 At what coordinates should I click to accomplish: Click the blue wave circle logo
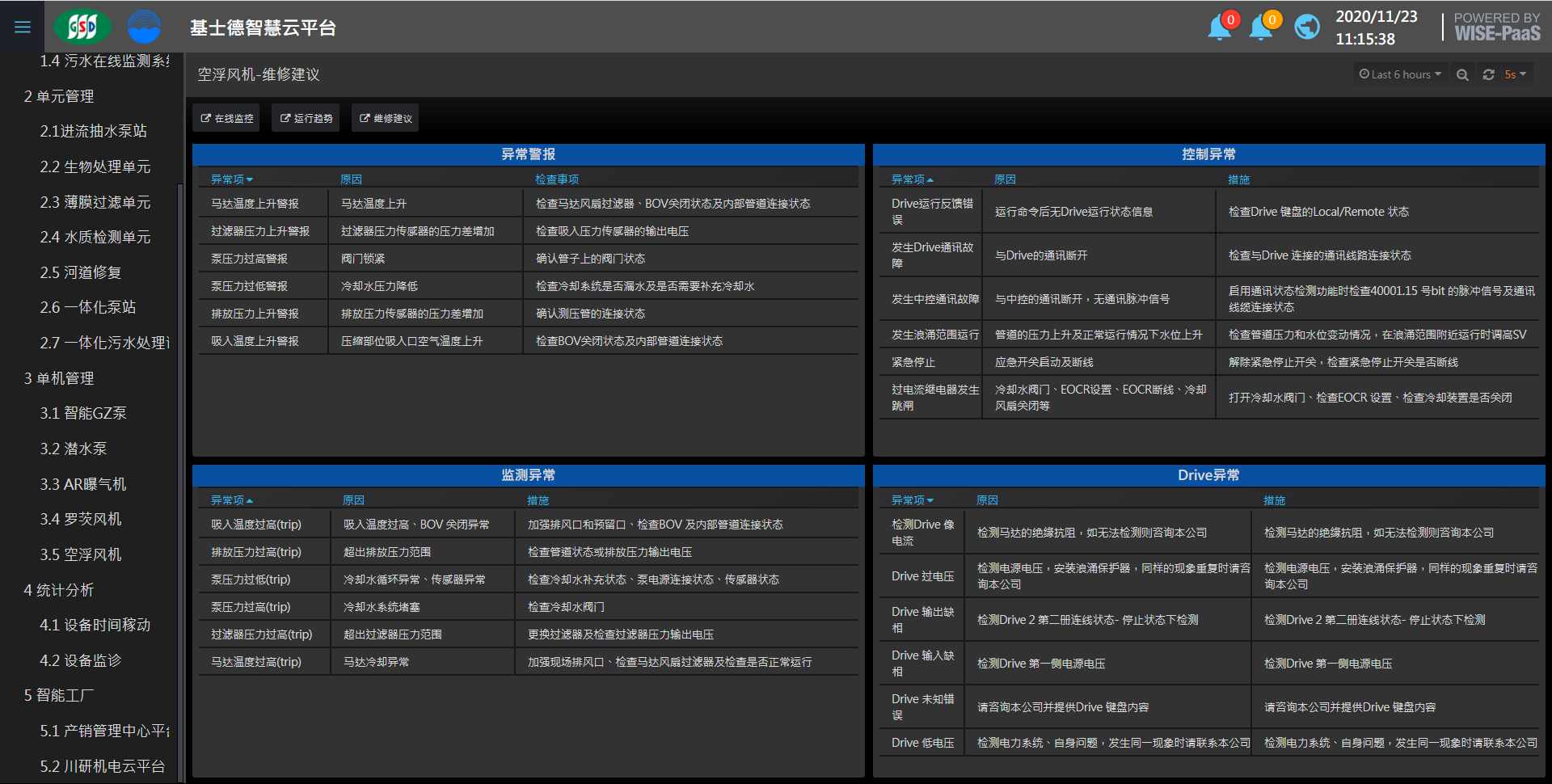144,27
